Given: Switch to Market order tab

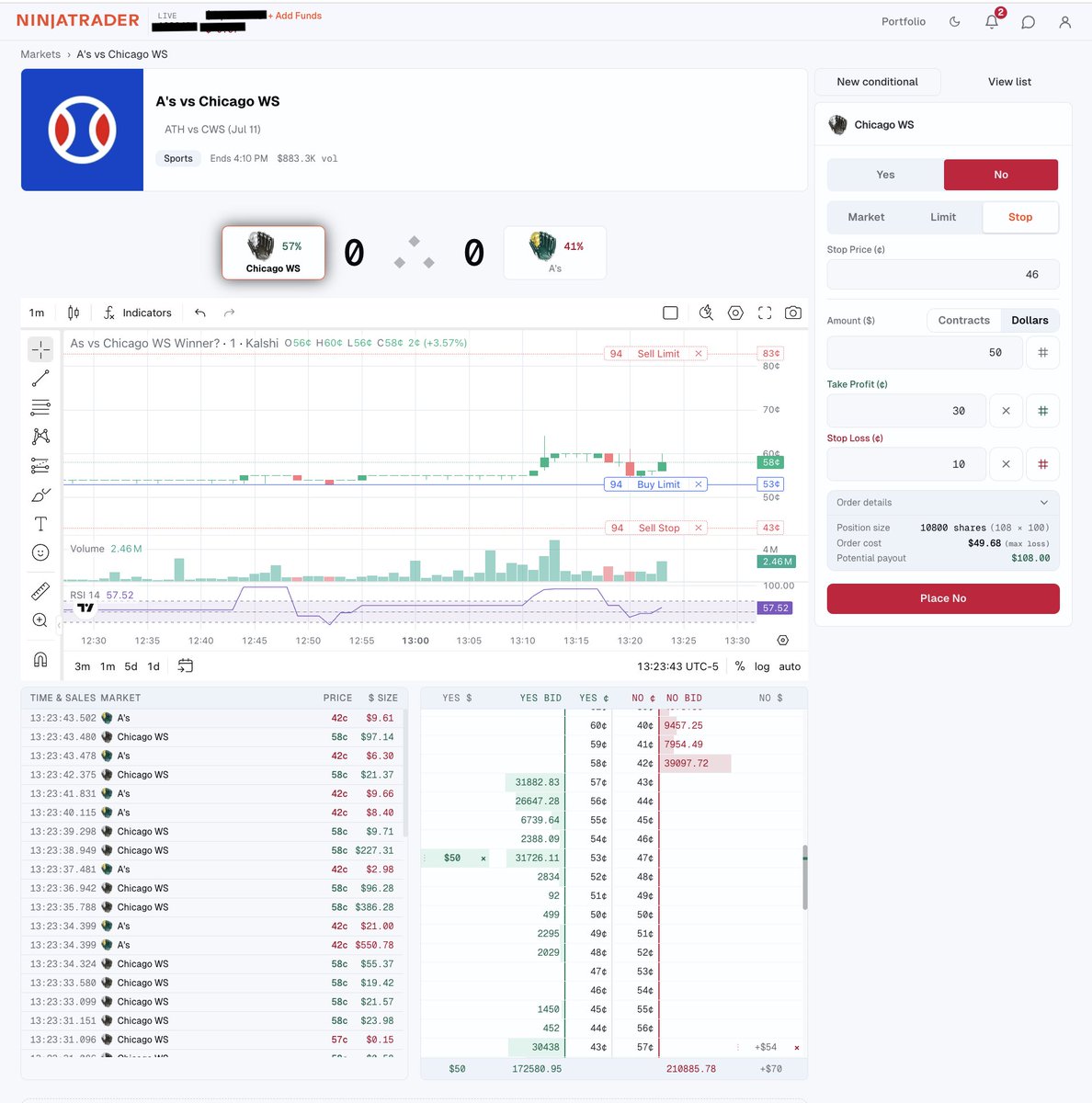Looking at the screenshot, I should pos(866,217).
